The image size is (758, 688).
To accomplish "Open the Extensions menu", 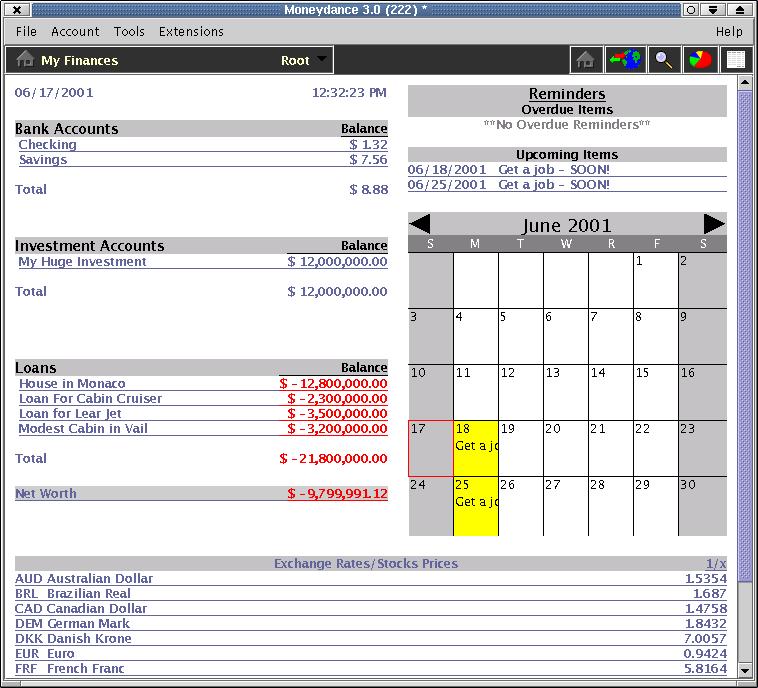I will click(x=191, y=31).
